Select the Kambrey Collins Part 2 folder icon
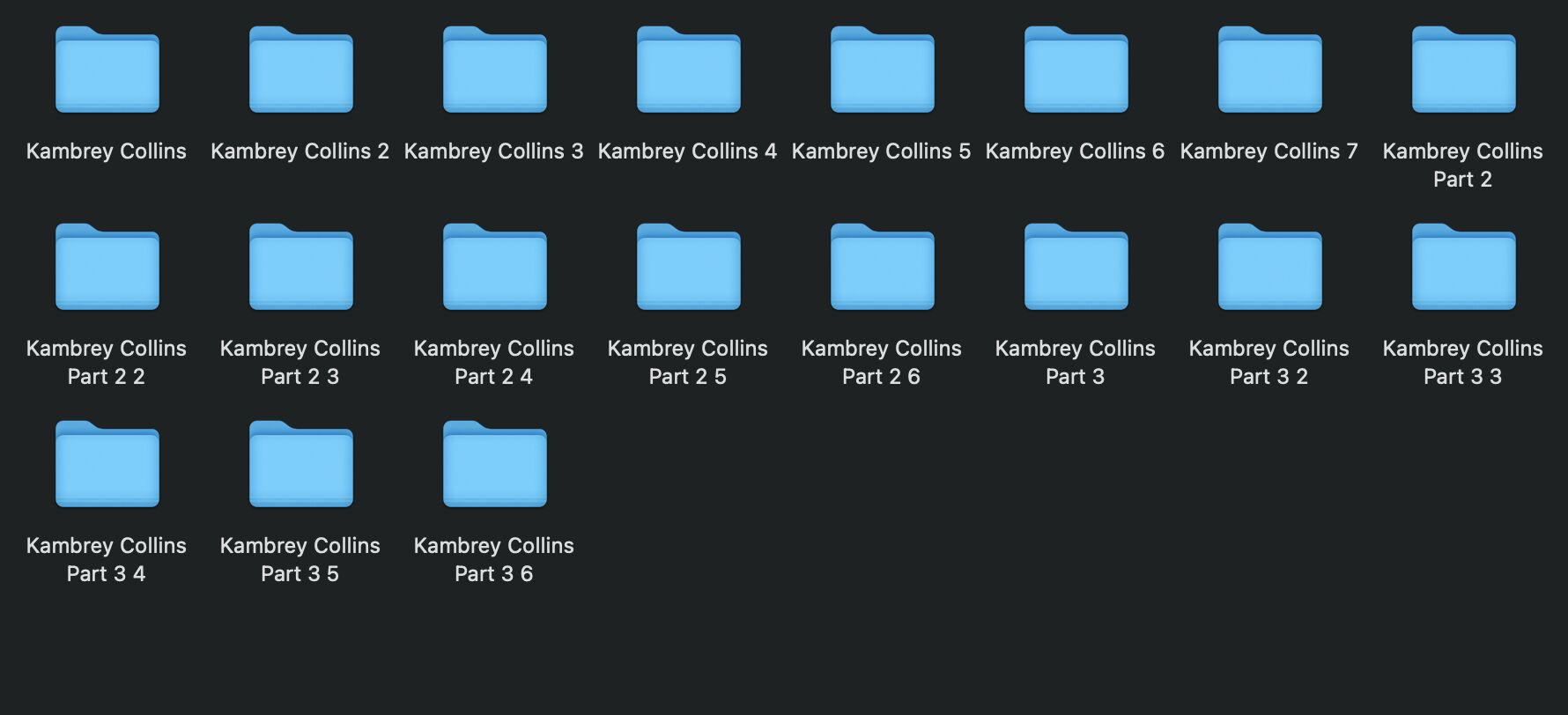This screenshot has width=1568, height=715. (x=1463, y=70)
